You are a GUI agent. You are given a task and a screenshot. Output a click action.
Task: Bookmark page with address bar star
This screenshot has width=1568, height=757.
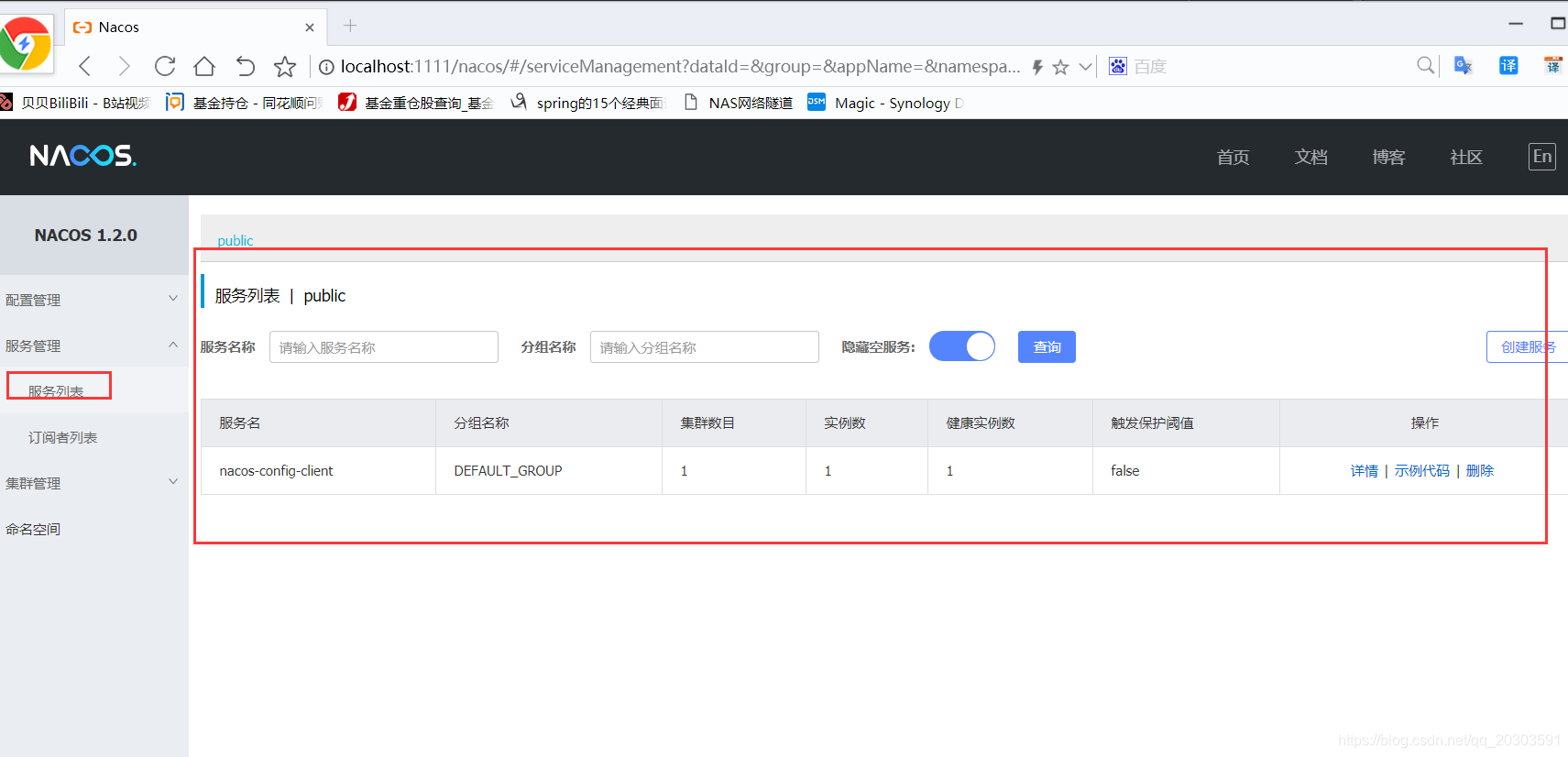coord(1060,67)
